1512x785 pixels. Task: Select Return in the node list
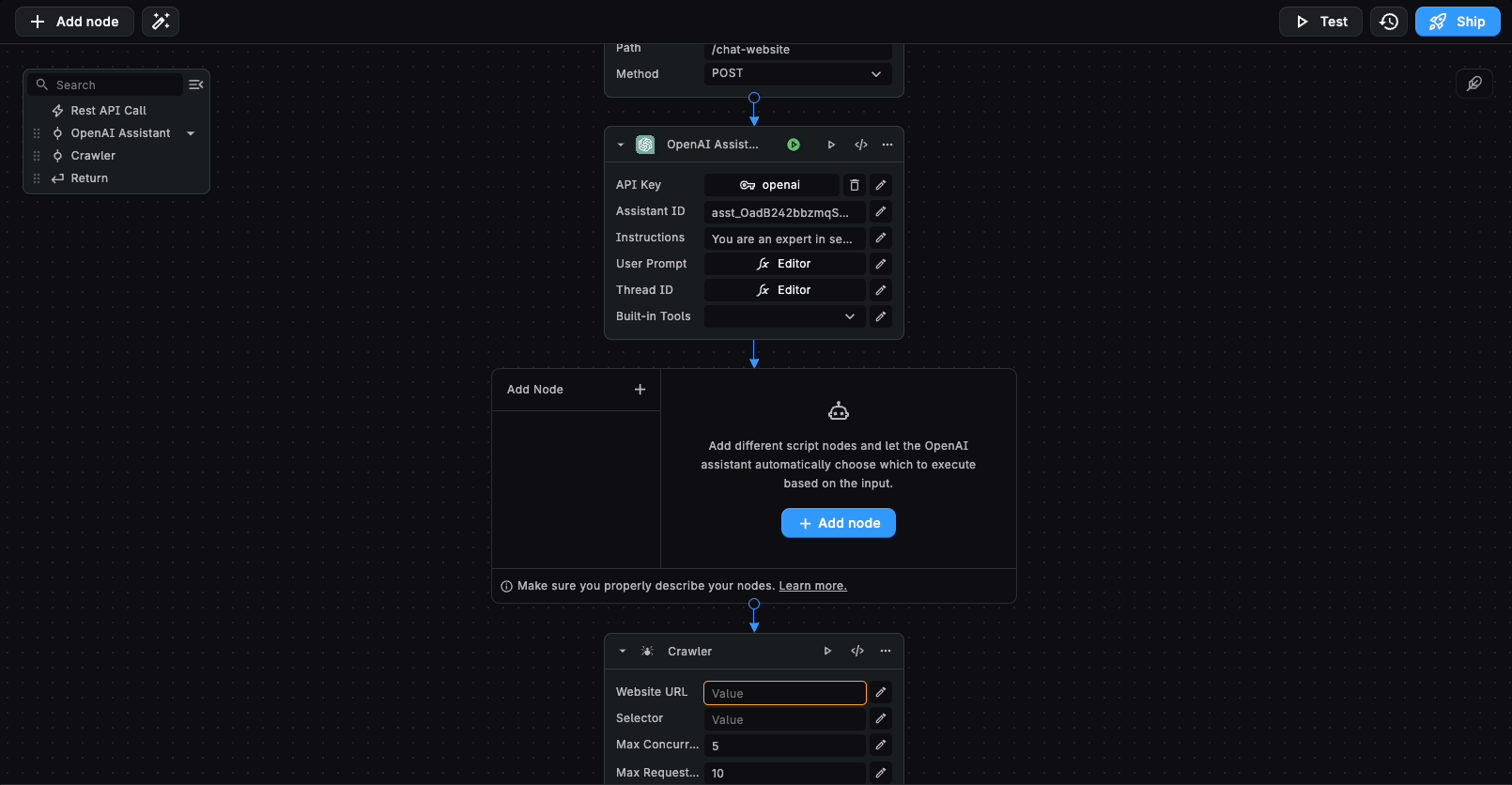pos(89,178)
